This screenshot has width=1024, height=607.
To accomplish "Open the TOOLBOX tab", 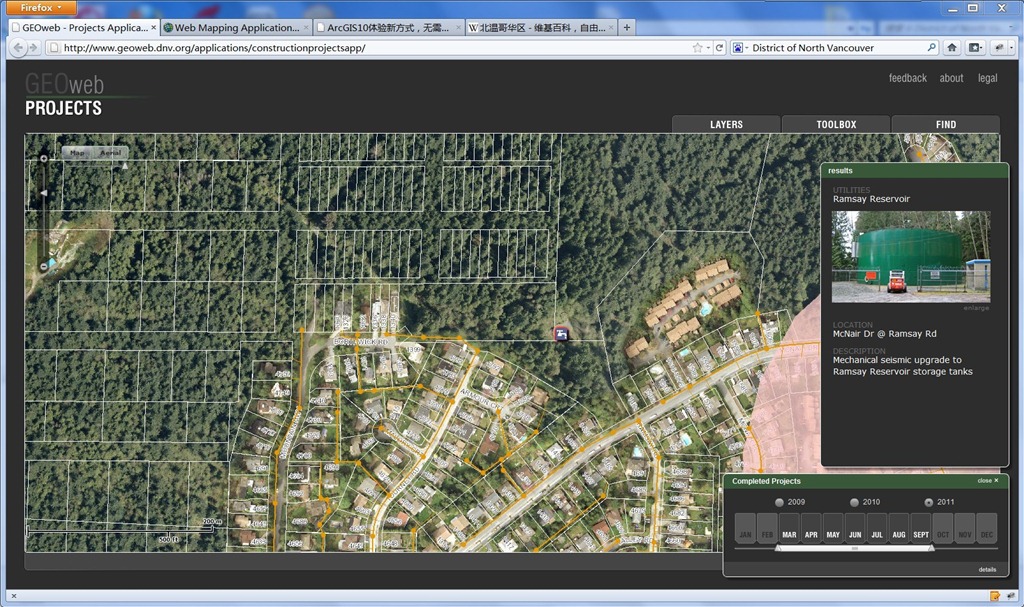I will point(836,124).
